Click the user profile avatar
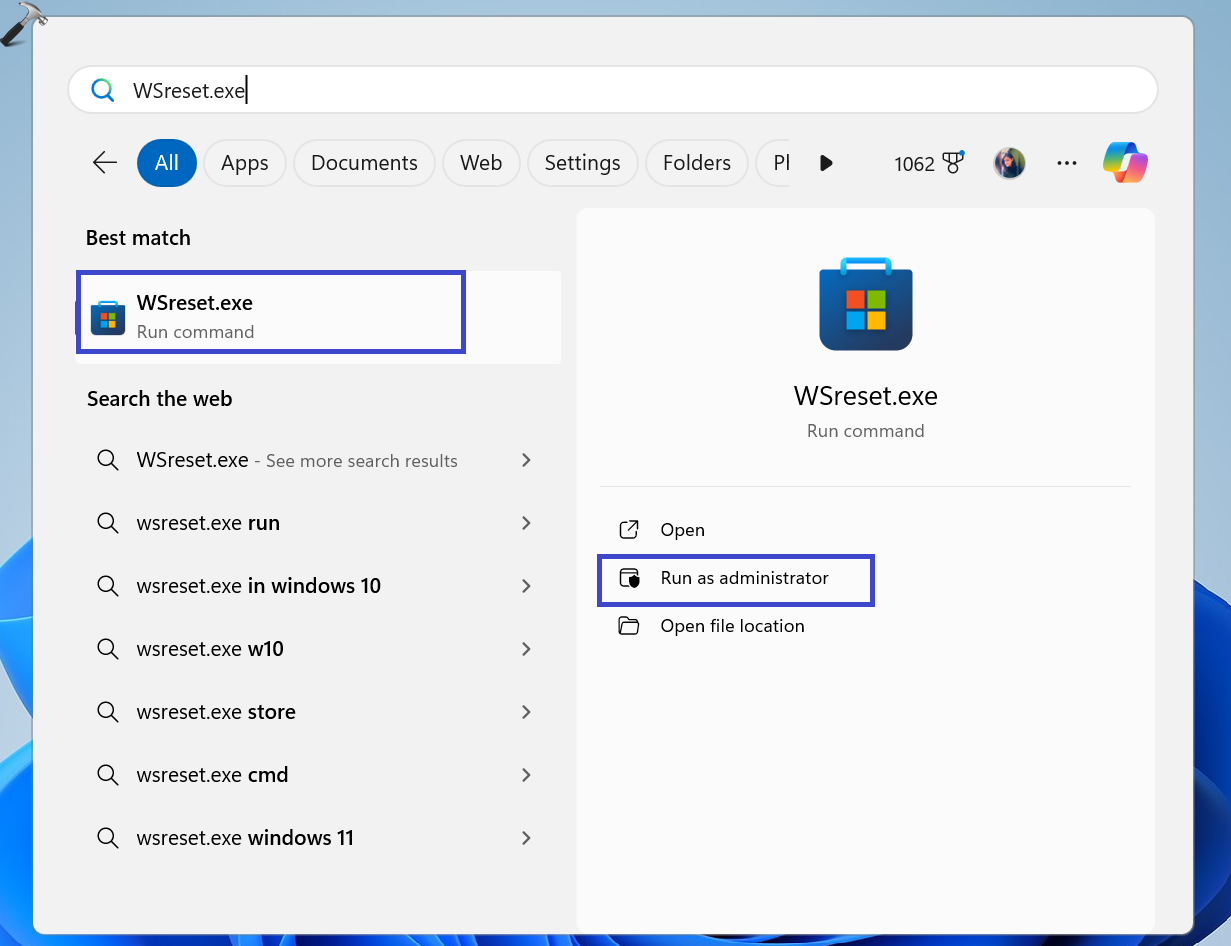Screen dimensions: 1231x946 1009,163
